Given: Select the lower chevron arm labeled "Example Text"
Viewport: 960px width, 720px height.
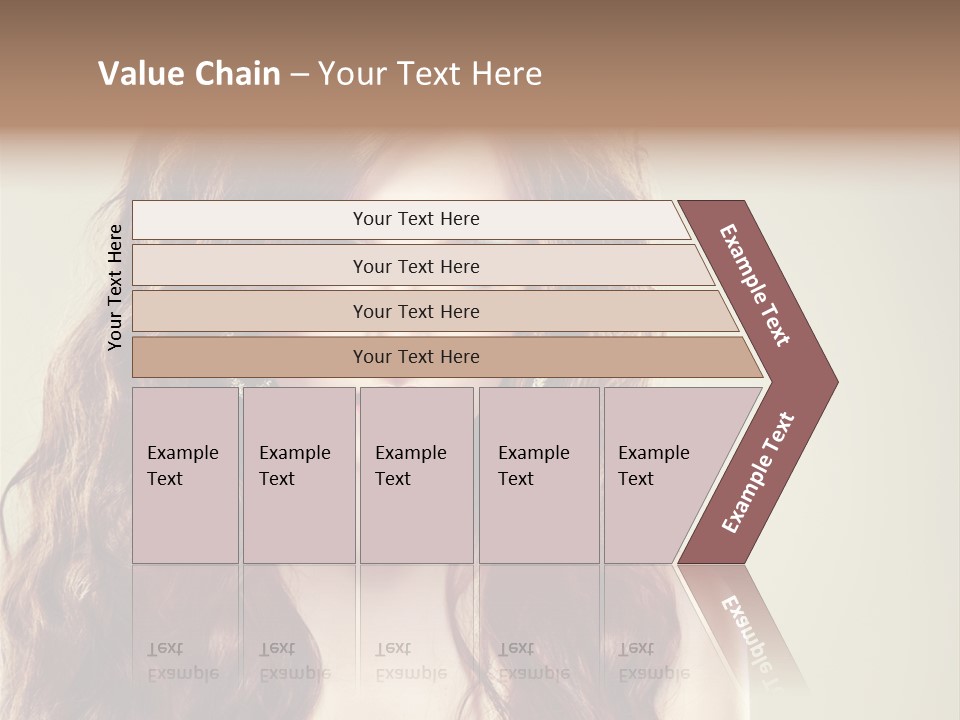Looking at the screenshot, I should (757, 475).
